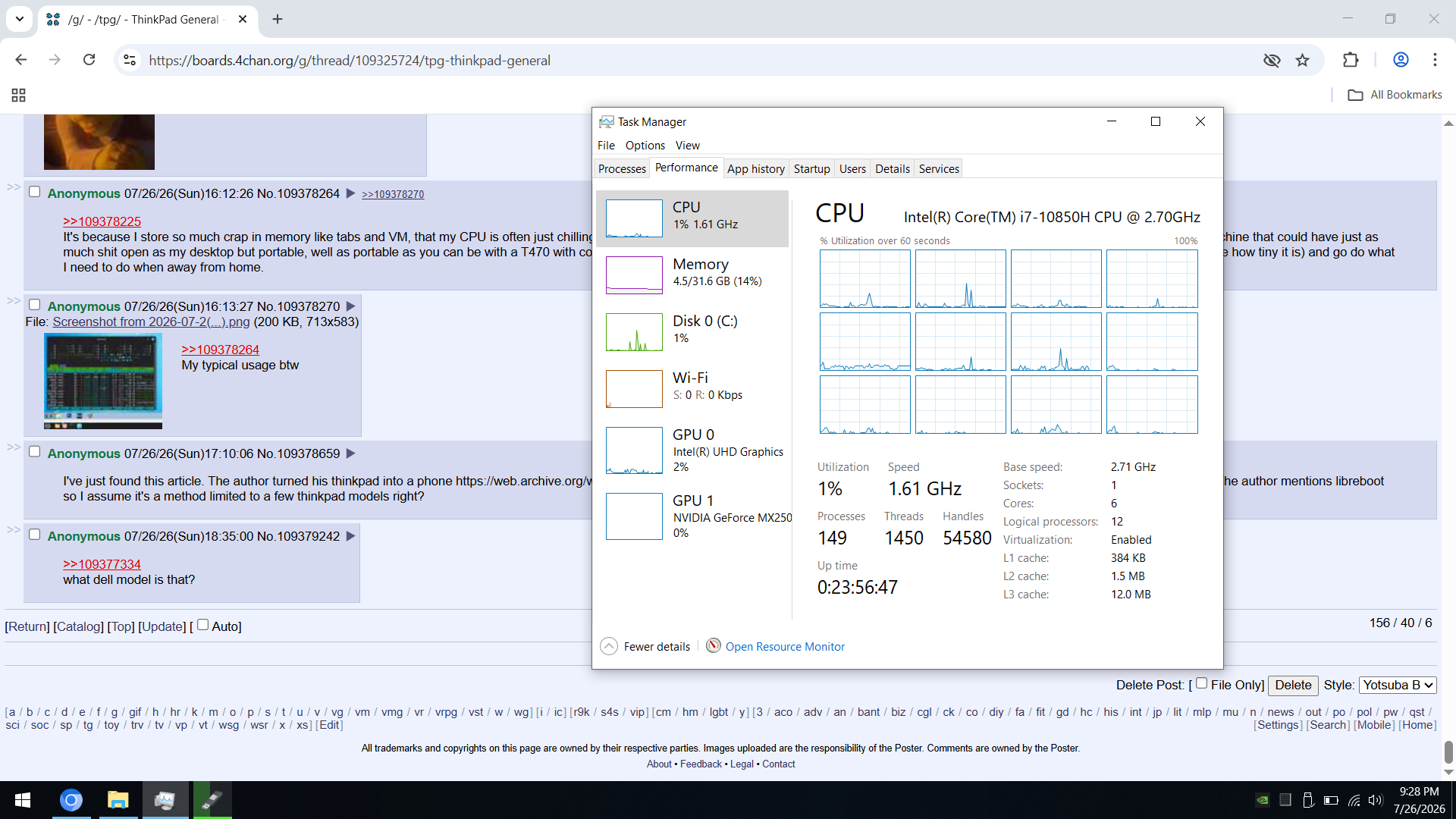Select Disk 0 (C:) in performance list
This screenshot has width=1456, height=819.
click(x=692, y=331)
